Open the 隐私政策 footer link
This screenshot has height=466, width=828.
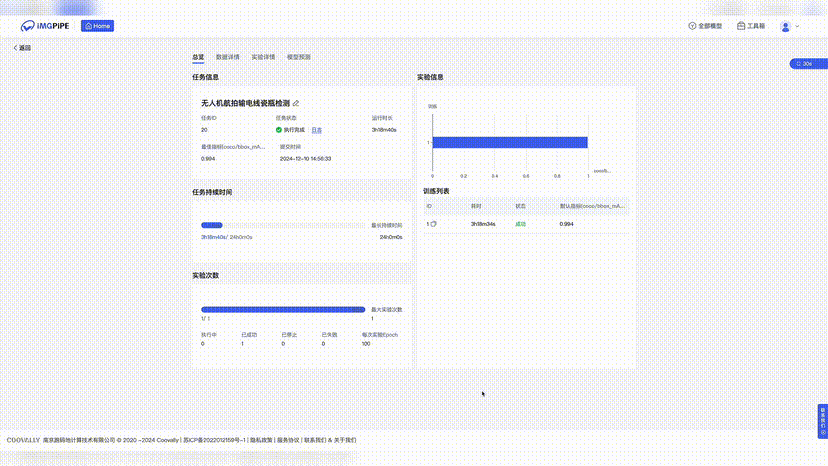261,440
